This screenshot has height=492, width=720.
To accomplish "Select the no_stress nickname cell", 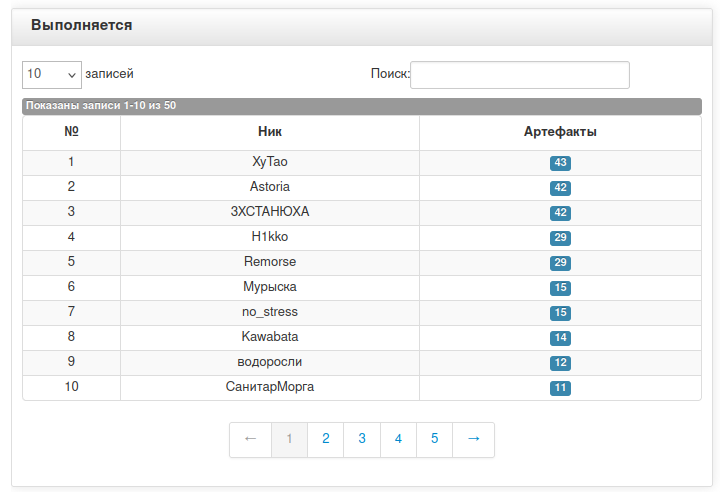I will 270,312.
